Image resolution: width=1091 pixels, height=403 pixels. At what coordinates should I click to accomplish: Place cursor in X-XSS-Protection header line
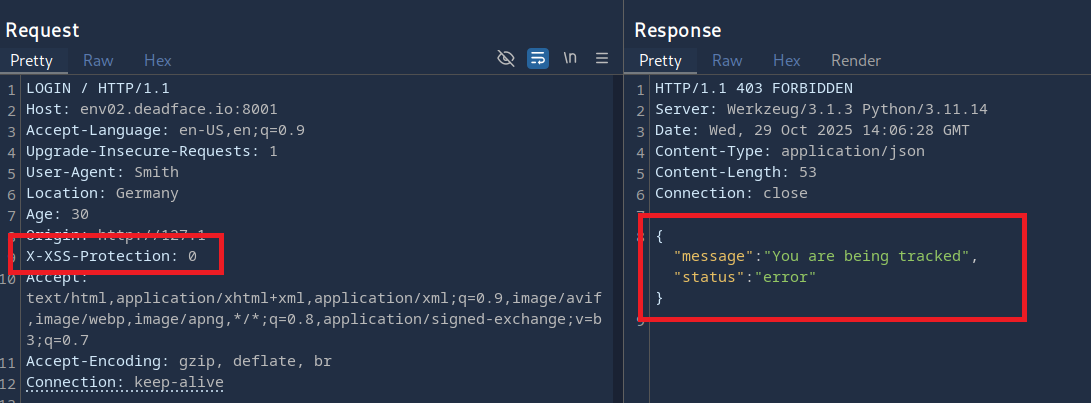point(111,257)
